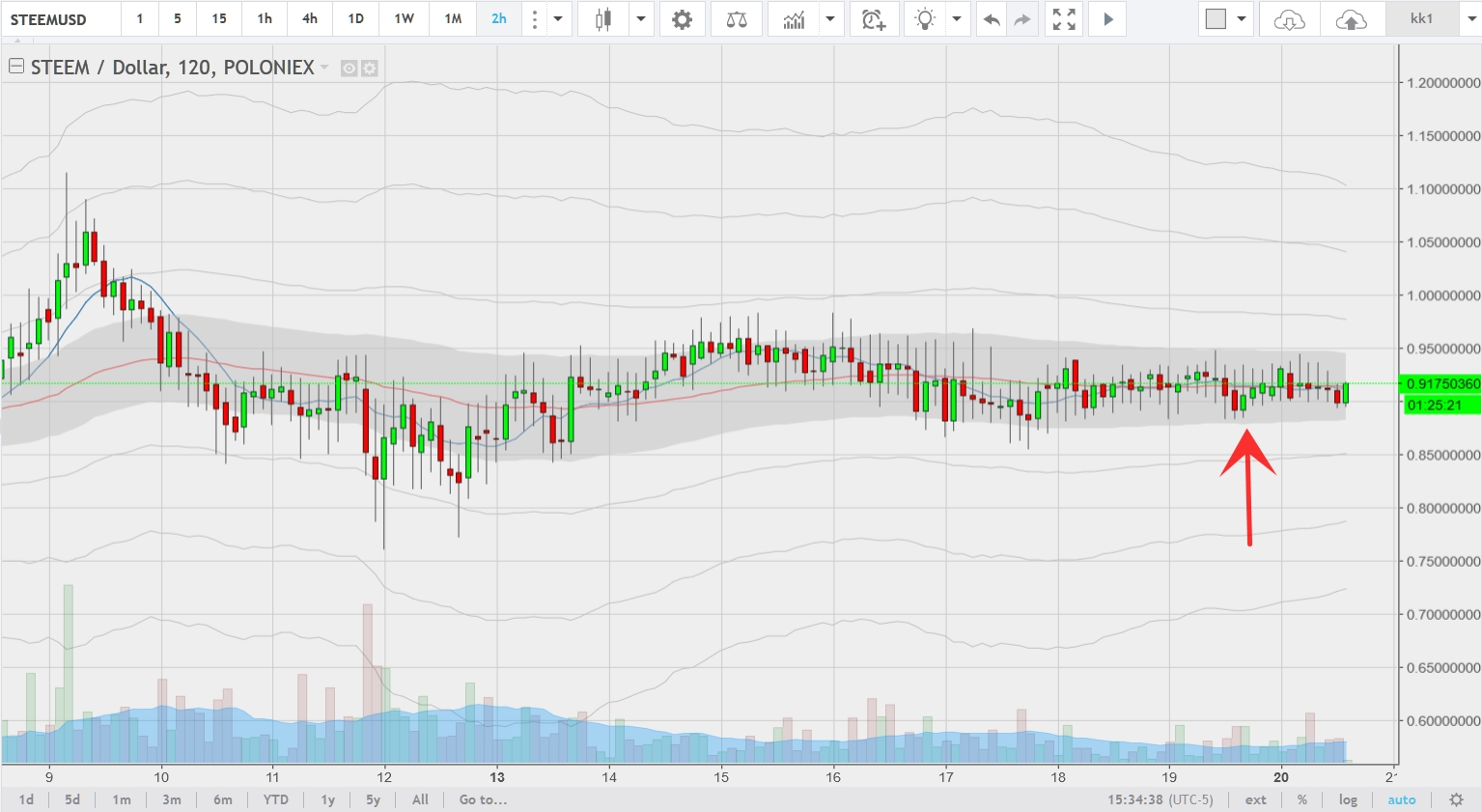The height and width of the screenshot is (812, 1482).
Task: Set date range to 5d
Action: pos(72,799)
